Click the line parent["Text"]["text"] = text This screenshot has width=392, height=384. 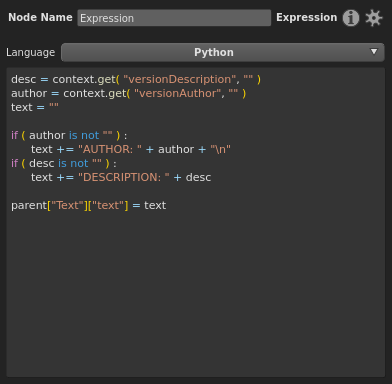pos(89,205)
